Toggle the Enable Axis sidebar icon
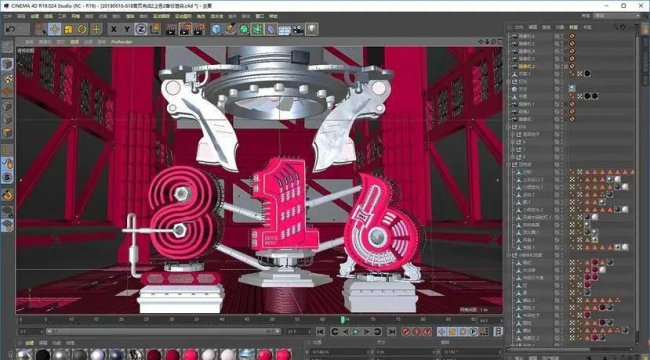The width and height of the screenshot is (650, 360). (7, 150)
